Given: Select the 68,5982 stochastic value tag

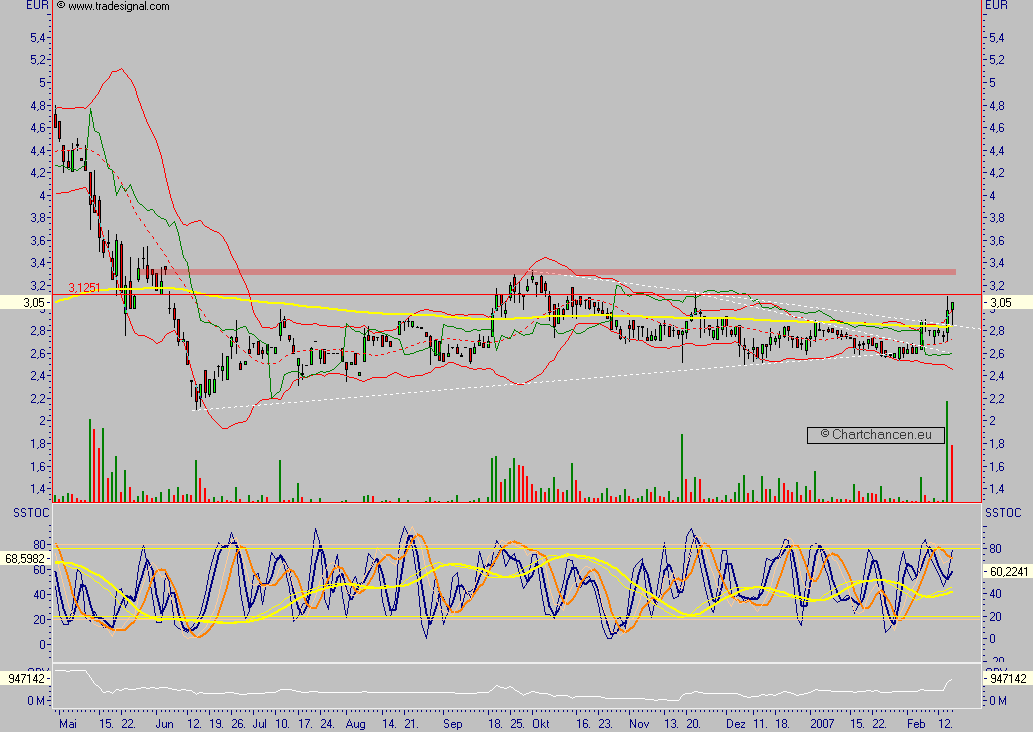Looking at the screenshot, I should [x=25, y=559].
